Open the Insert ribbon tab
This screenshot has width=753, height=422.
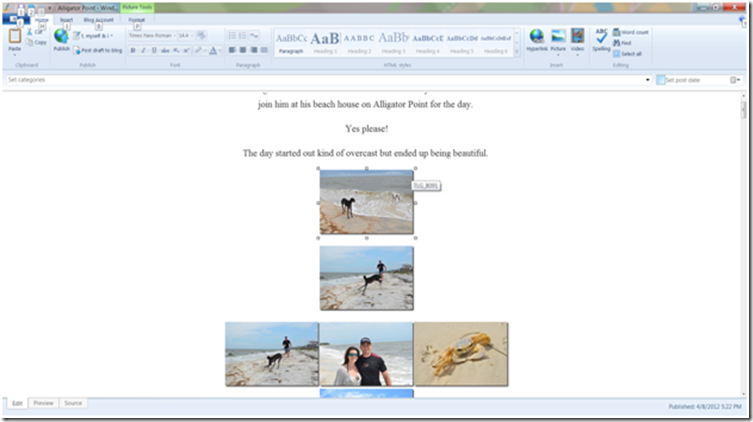coord(66,20)
